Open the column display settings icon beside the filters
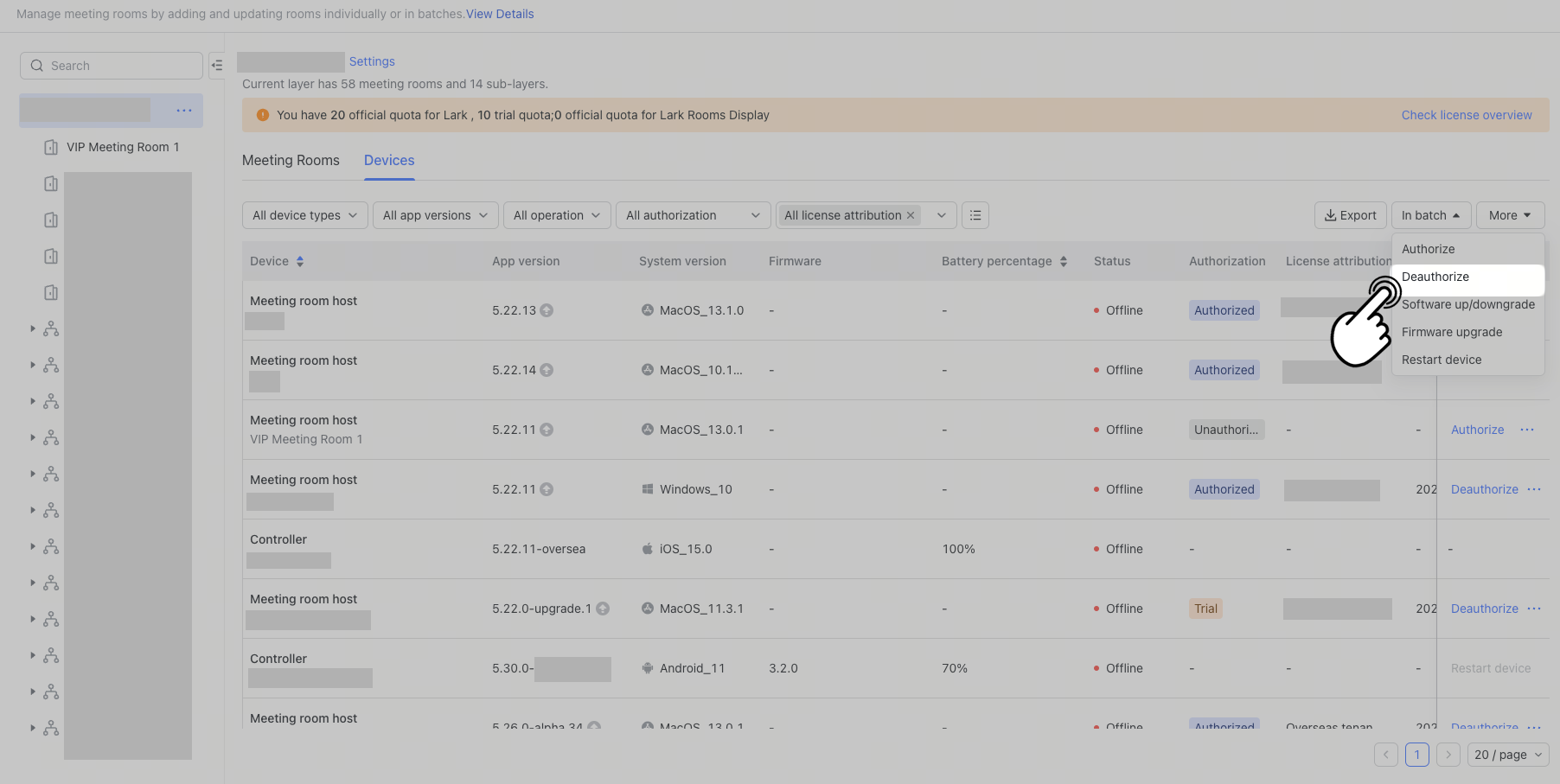1560x784 pixels. click(x=975, y=214)
